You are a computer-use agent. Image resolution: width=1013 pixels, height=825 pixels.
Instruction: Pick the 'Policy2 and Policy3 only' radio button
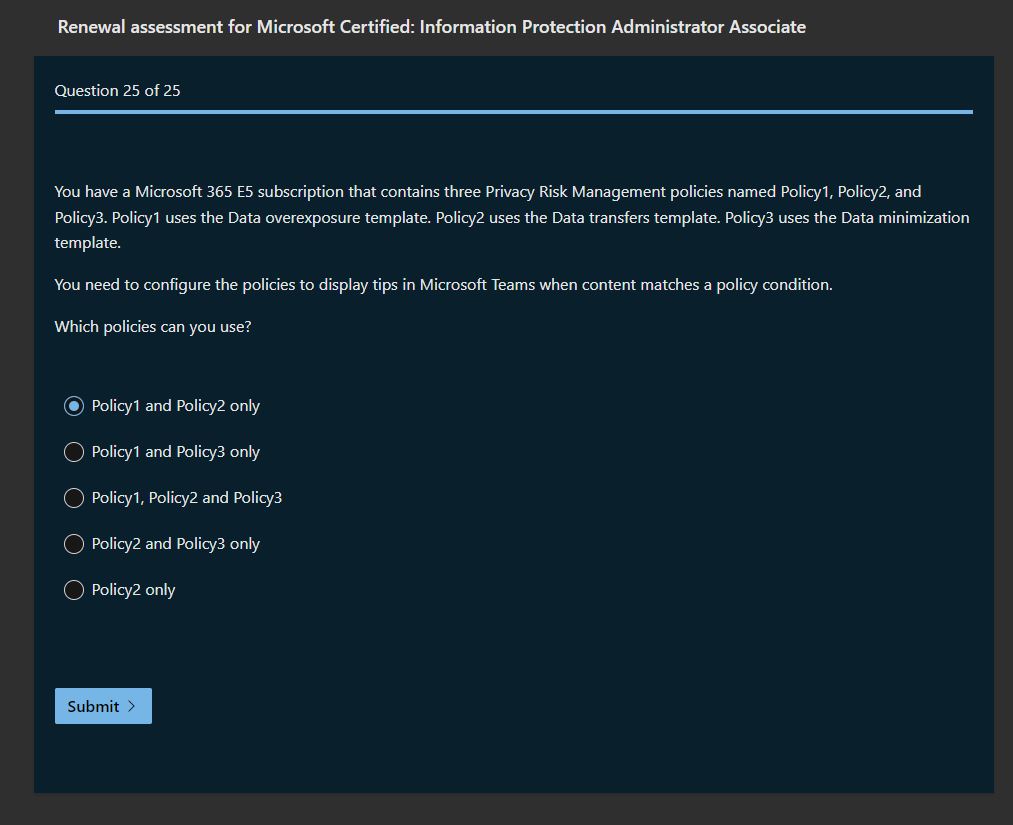74,544
